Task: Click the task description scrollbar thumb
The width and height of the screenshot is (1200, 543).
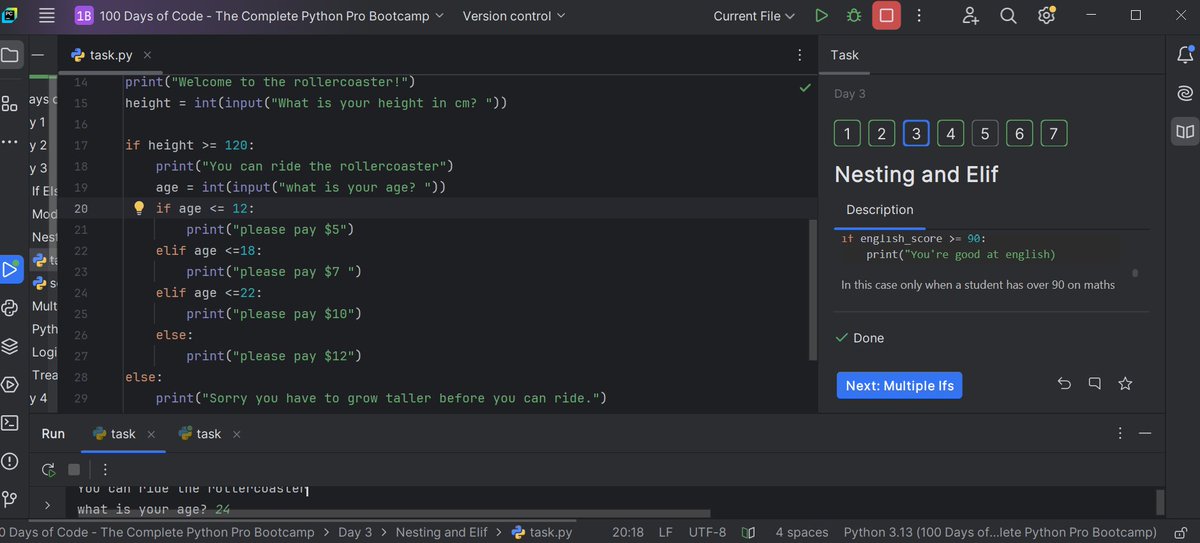Action: tap(1135, 272)
